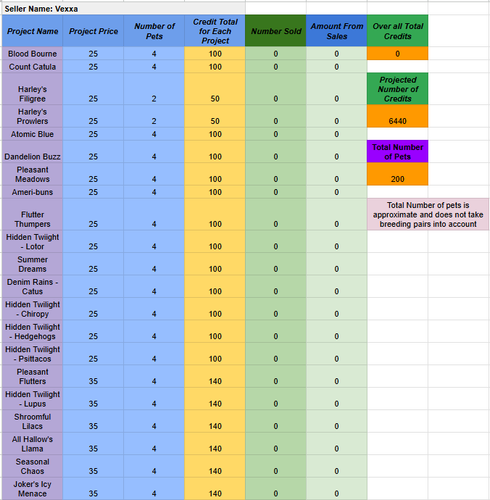
Task: Click credit total for Shroomful Lilacs
Action: (215, 421)
